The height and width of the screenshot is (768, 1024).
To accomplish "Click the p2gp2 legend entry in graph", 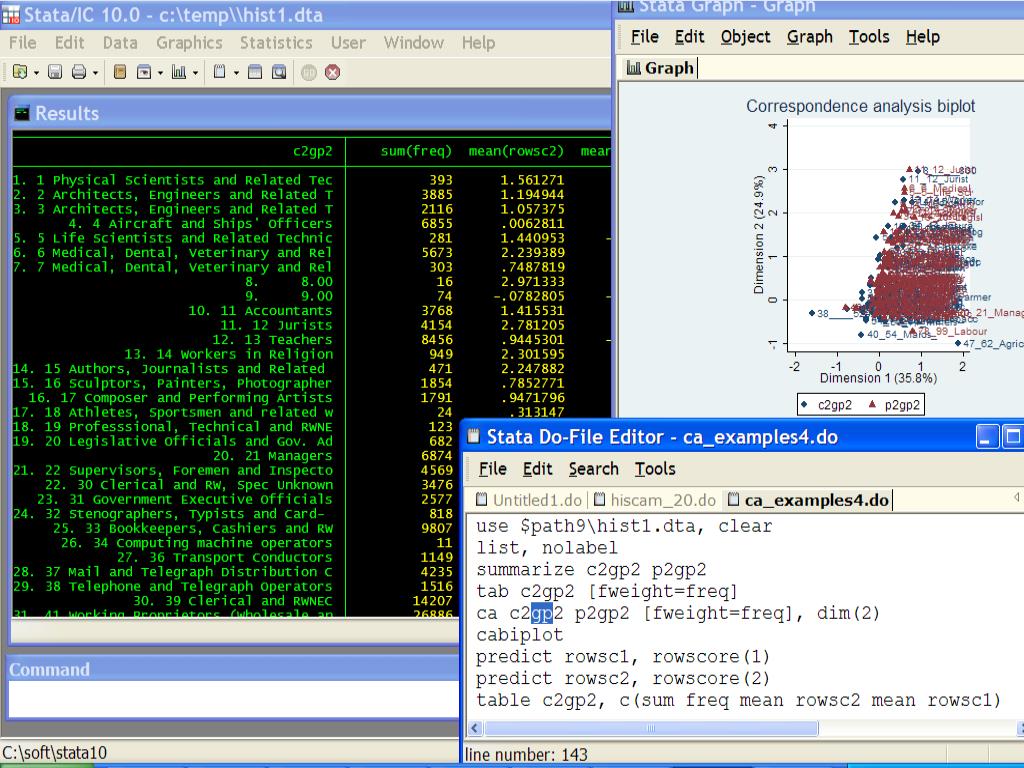I will click(x=894, y=405).
